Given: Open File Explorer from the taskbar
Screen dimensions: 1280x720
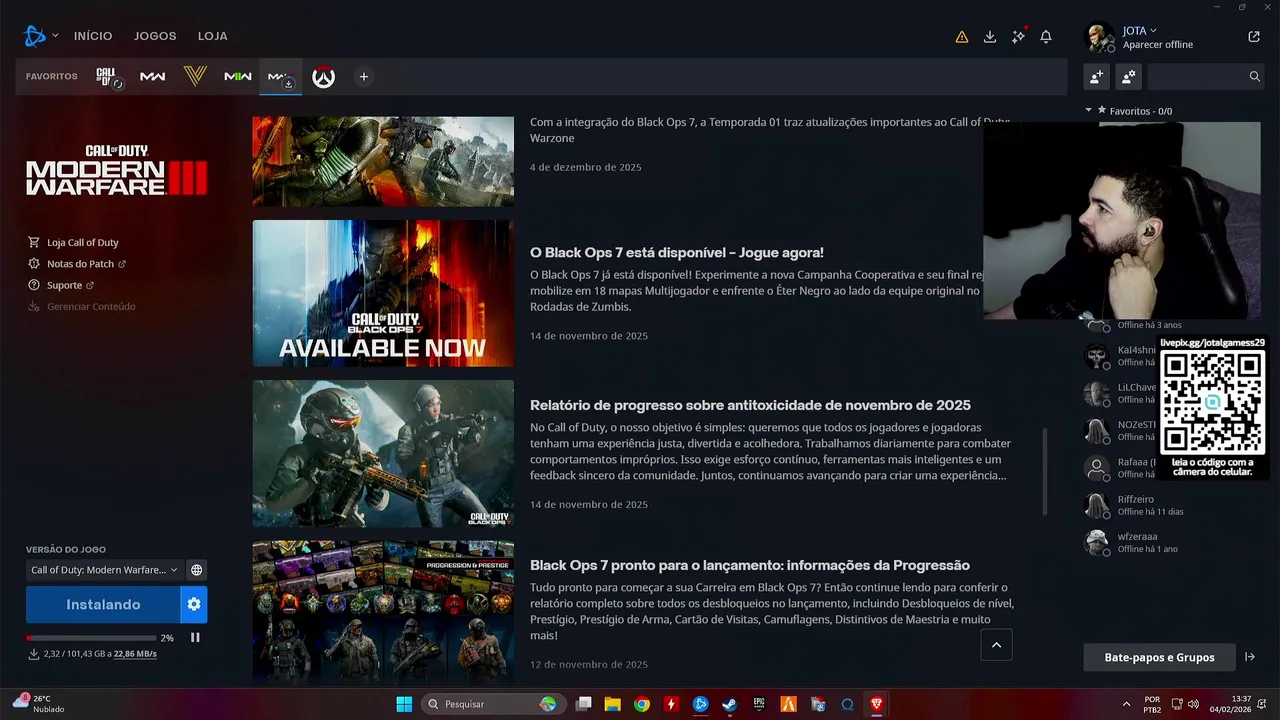Looking at the screenshot, I should tap(613, 704).
